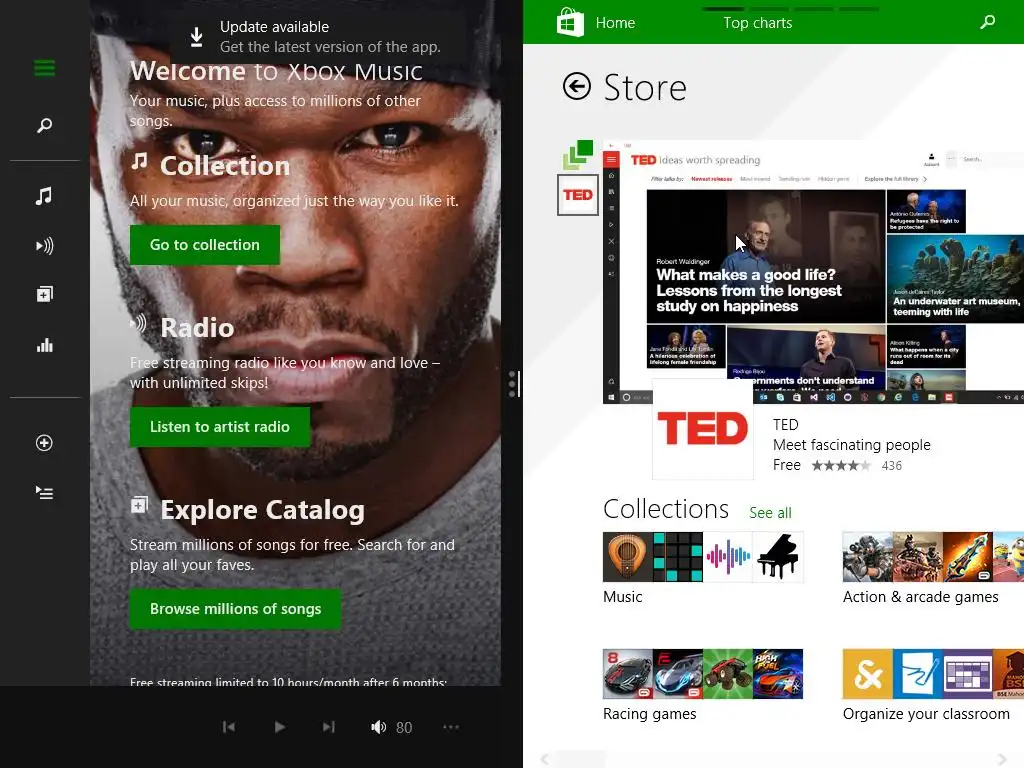Image resolution: width=1024 pixels, height=768 pixels.
Task: Open the Music collection label
Action: (622, 597)
